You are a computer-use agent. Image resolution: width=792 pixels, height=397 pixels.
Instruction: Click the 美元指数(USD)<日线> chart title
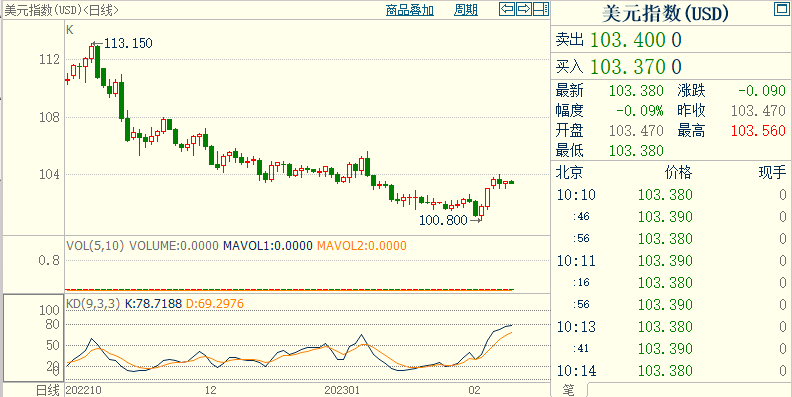point(61,10)
